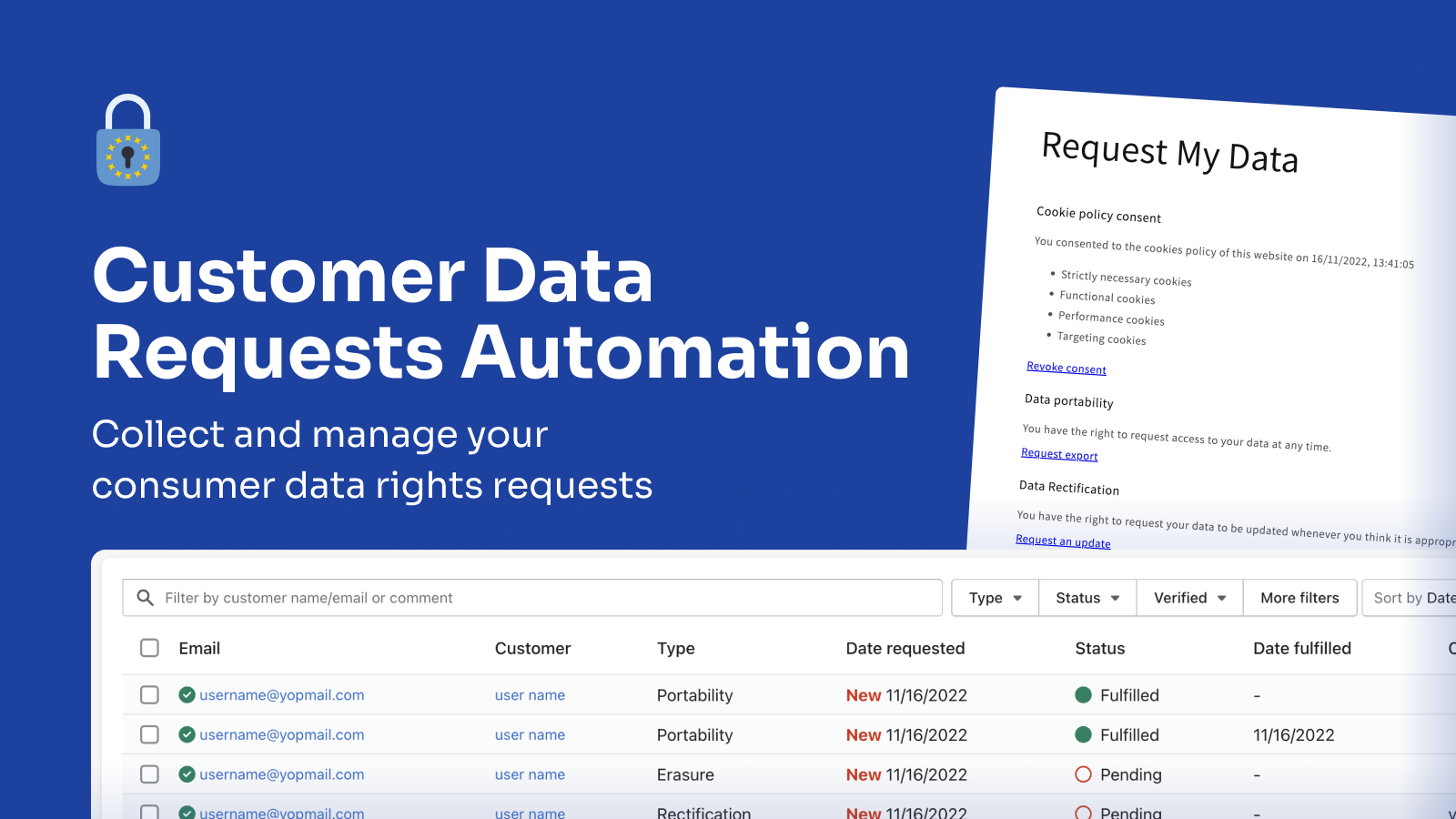Click the Revoke consent link
The width and height of the screenshot is (1456, 819).
[x=1066, y=368]
